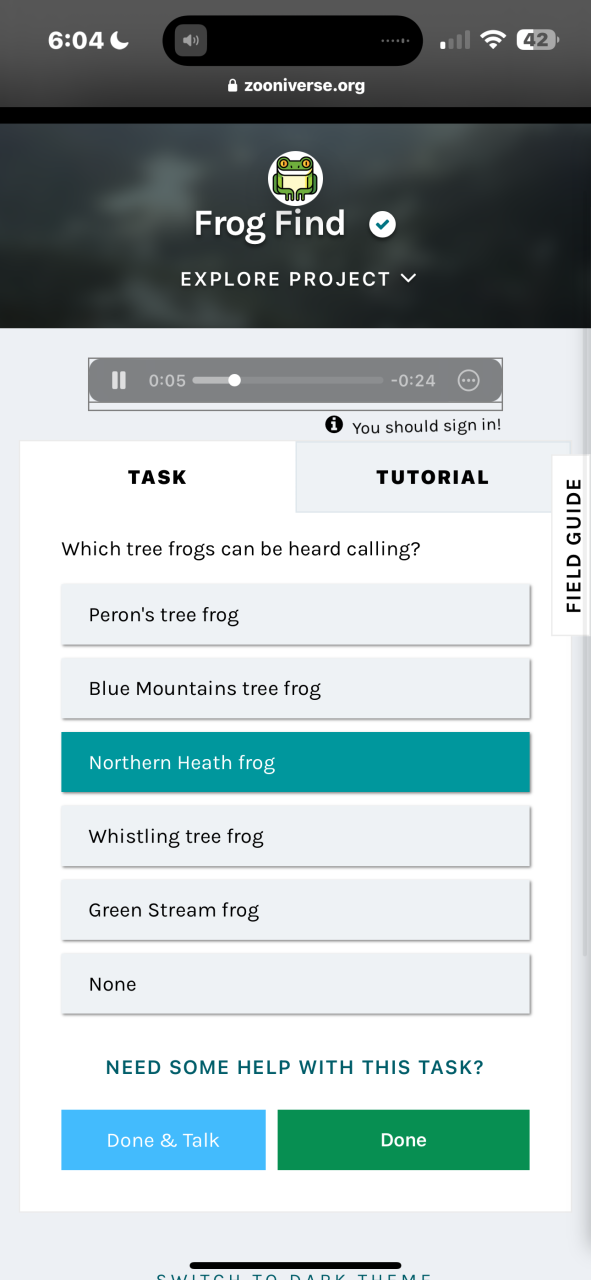Screen dimensions: 591x1280
Task: Choose Blue Mountains tree frog
Action: (295, 688)
